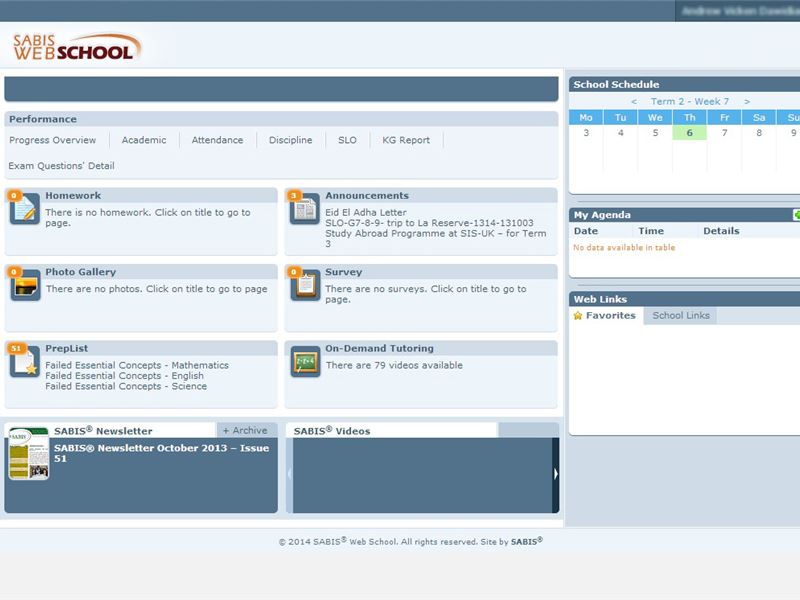Click 'There are 79 videos available' text
Screen dimensions: 800x600
394,365
